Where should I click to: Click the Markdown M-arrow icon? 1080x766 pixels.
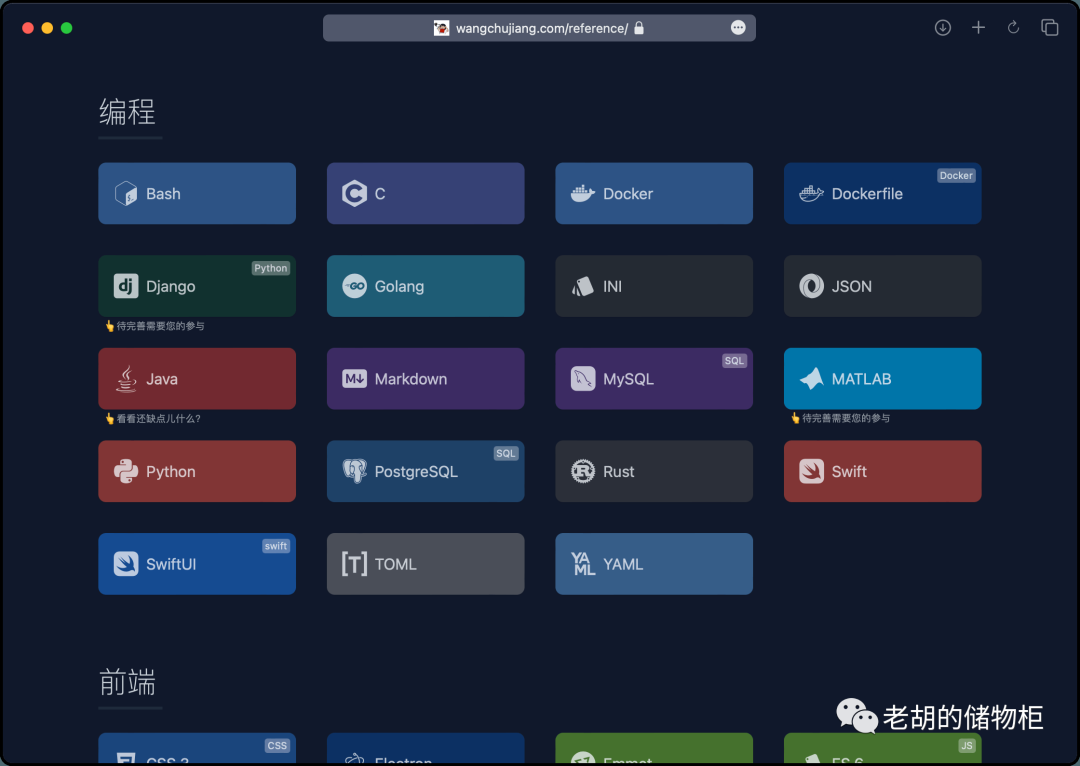click(x=355, y=379)
